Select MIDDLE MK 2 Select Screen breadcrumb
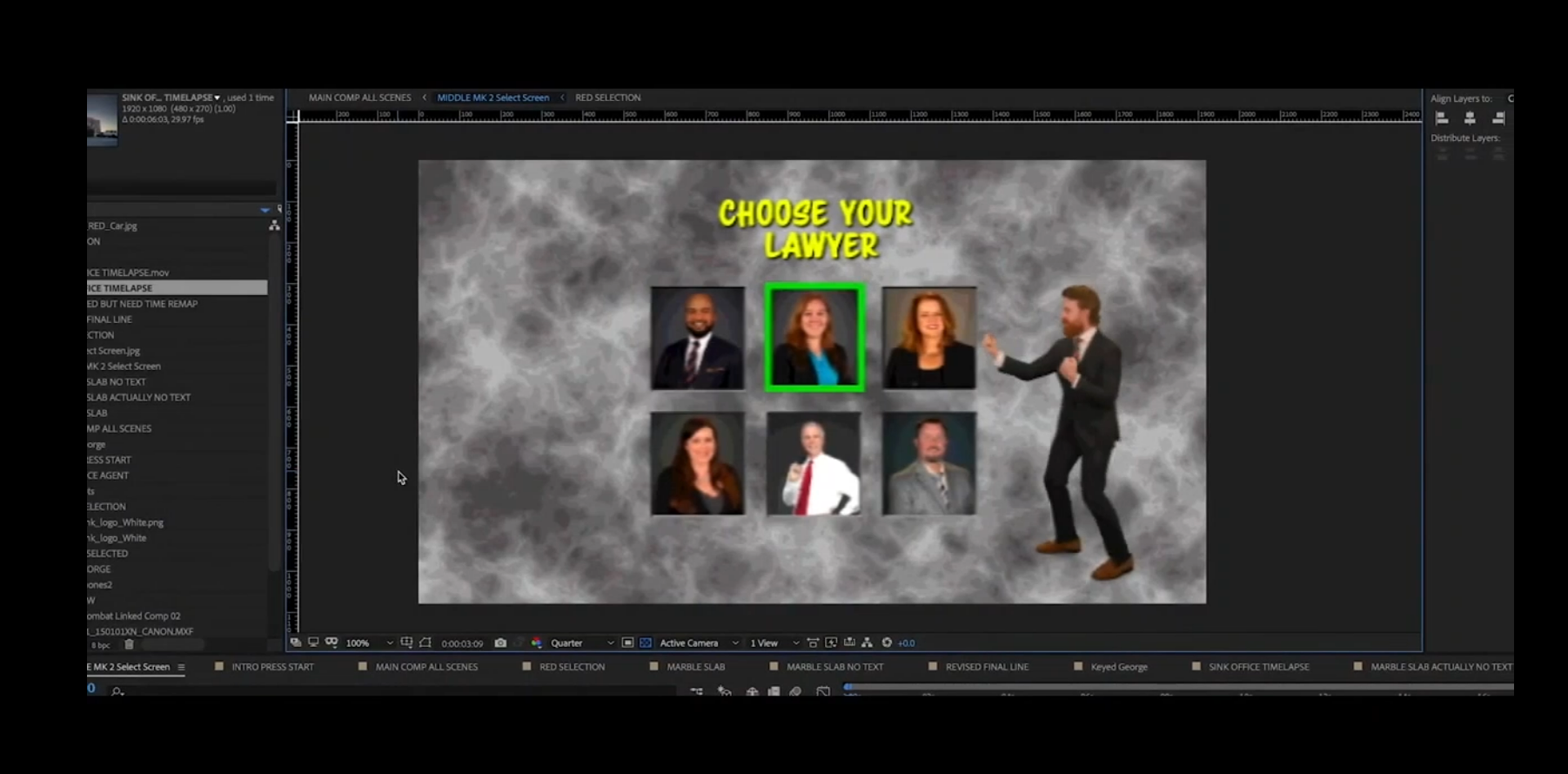 [x=493, y=98]
